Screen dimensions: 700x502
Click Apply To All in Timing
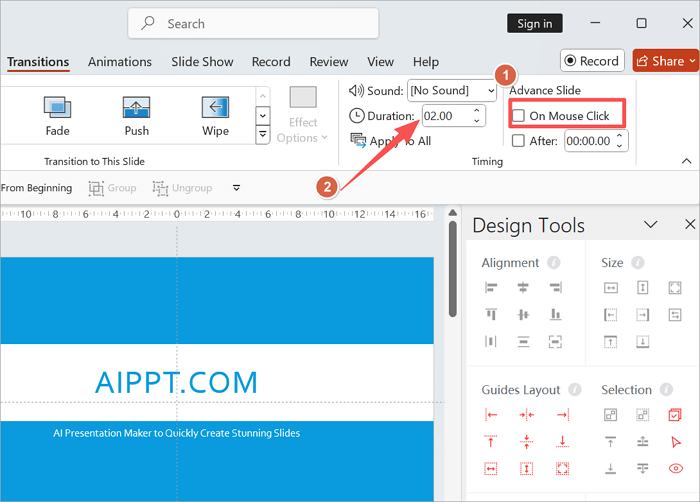[x=391, y=141]
